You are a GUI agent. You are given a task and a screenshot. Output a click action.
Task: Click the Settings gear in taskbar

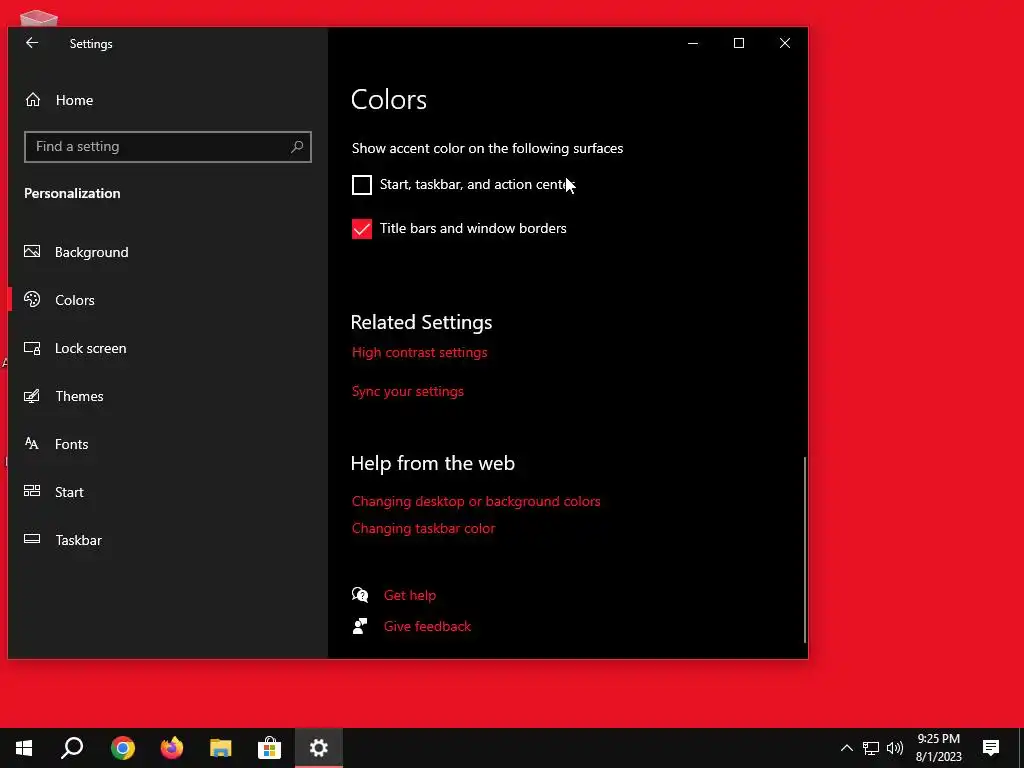coord(319,748)
